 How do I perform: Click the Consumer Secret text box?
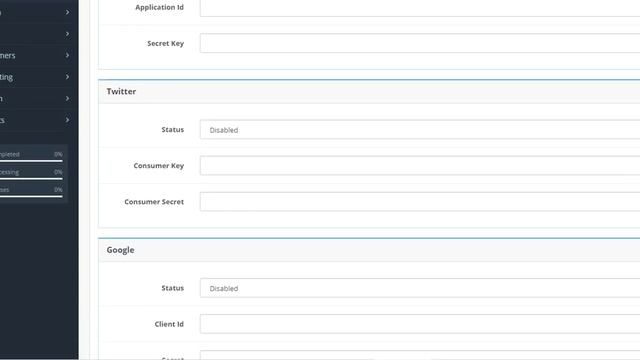tap(420, 201)
